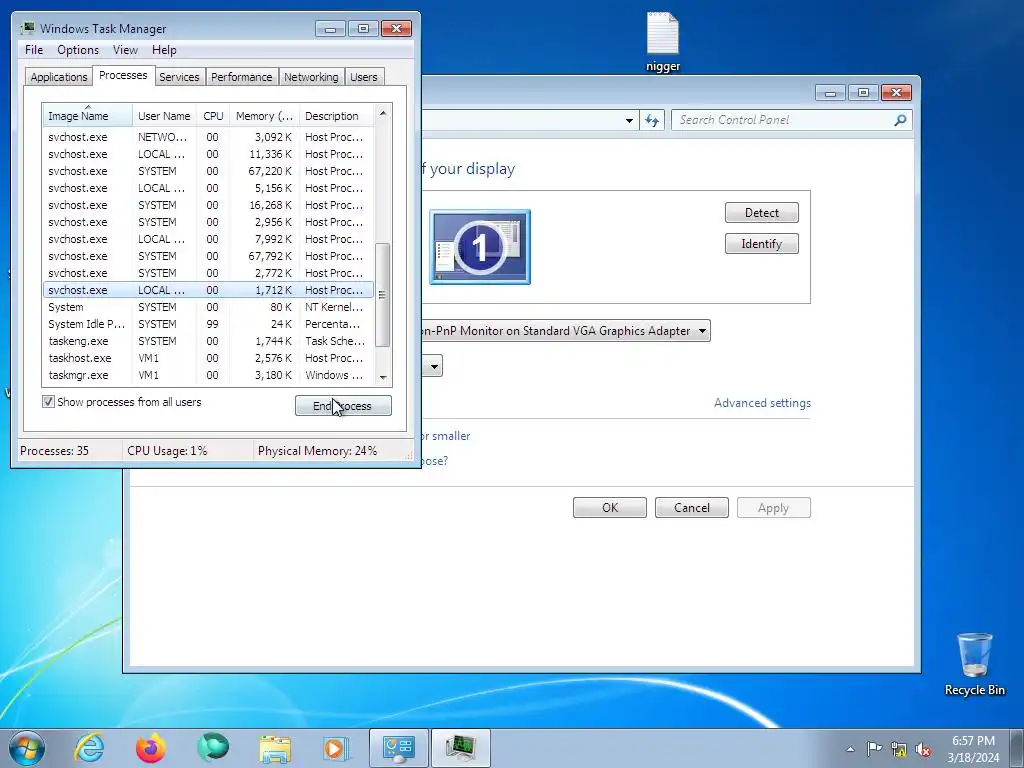
Task: Open the Options menu in Task Manager
Action: coord(78,50)
